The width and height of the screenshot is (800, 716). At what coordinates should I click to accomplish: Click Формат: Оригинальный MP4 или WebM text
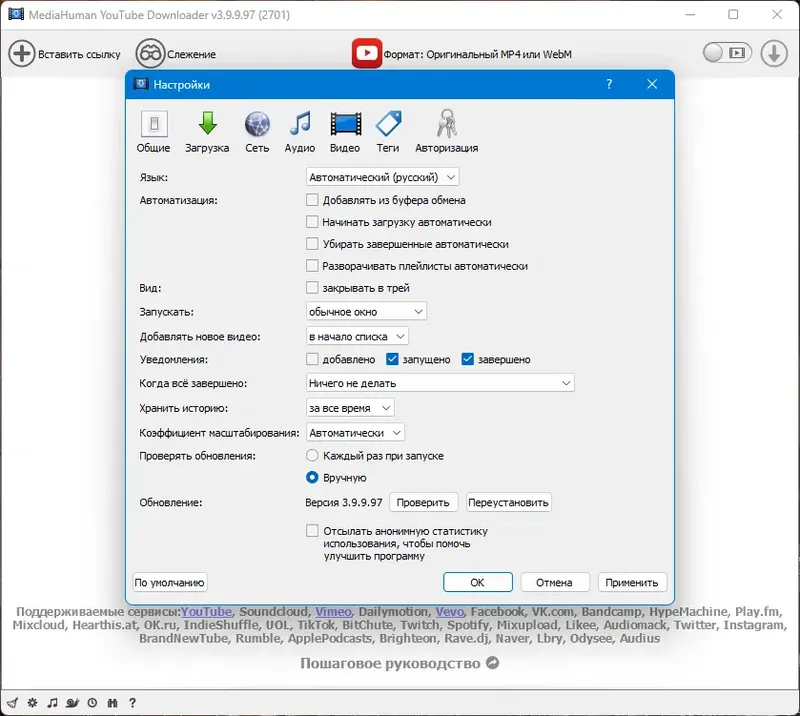(x=478, y=54)
